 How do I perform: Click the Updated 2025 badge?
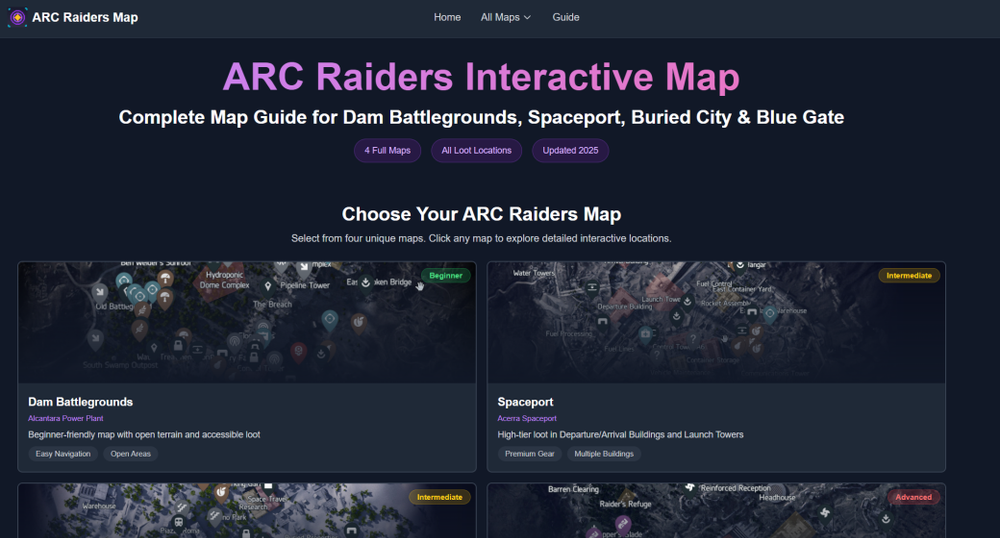click(x=570, y=150)
